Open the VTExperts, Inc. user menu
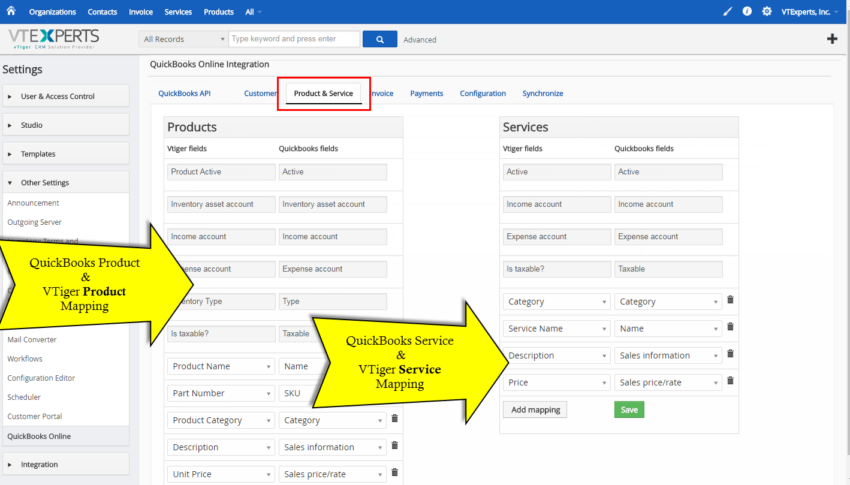 (809, 11)
